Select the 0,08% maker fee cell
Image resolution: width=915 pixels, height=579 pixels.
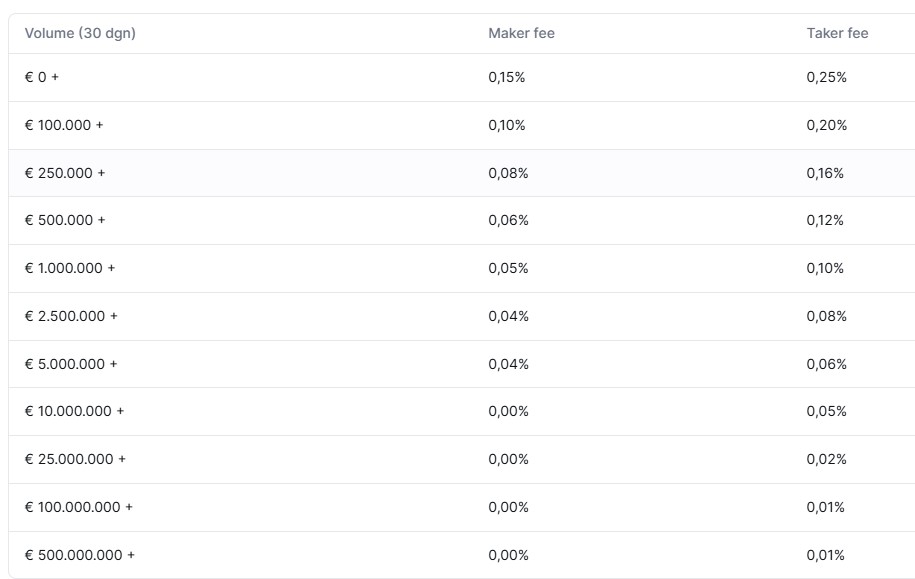[508, 173]
